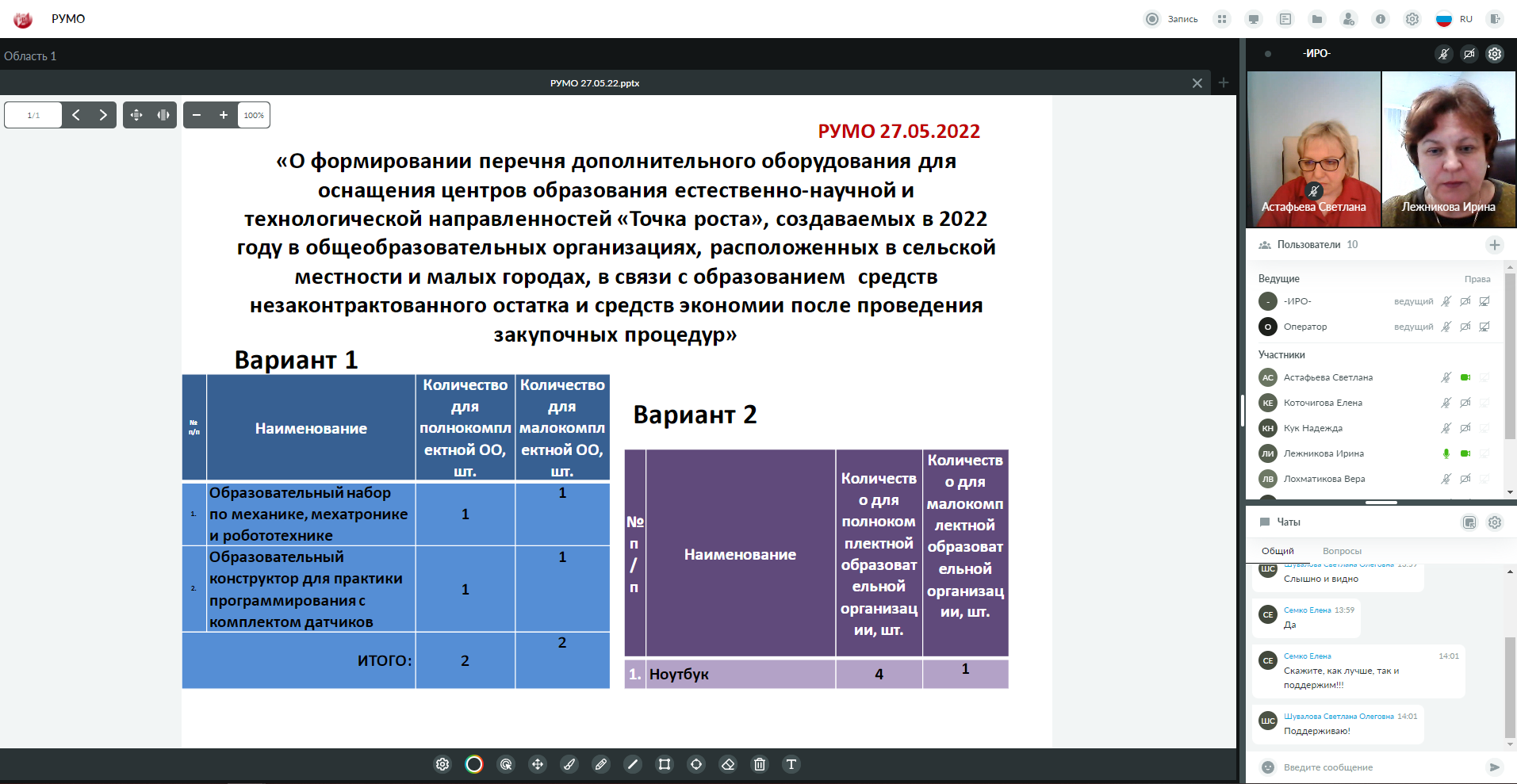Image resolution: width=1517 pixels, height=784 pixels.
Task: Click Семко Елена name at 14:01 message
Action: click(1308, 656)
